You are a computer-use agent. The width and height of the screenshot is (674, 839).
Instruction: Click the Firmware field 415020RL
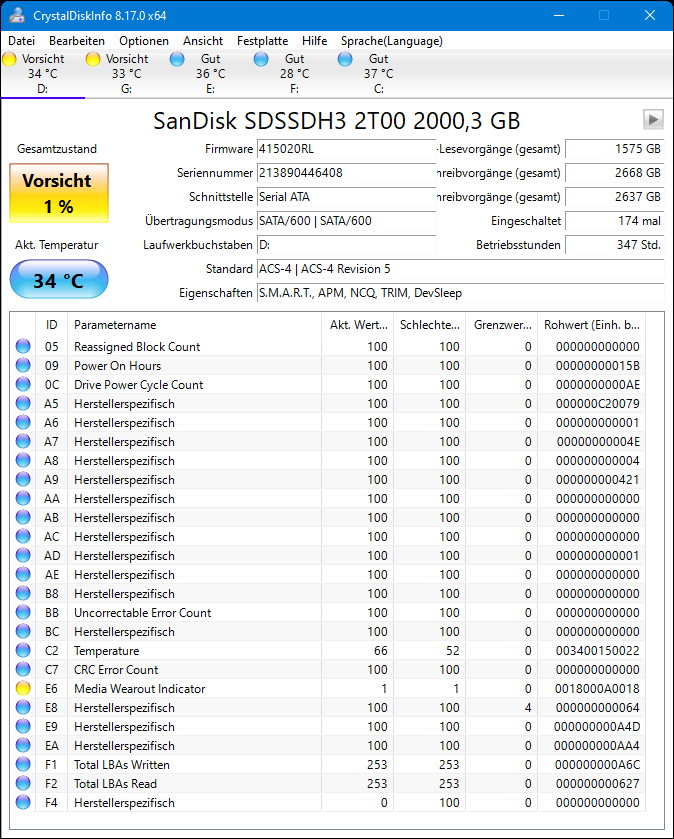point(347,149)
